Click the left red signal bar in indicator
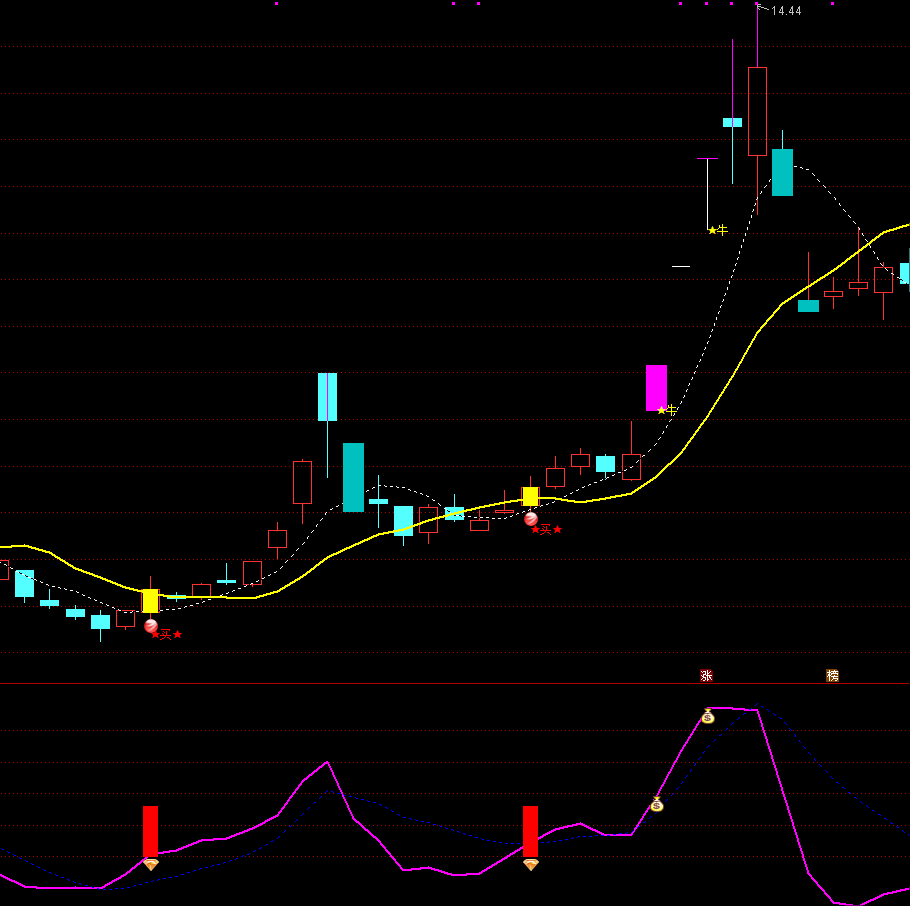This screenshot has width=910, height=906. coord(150,831)
